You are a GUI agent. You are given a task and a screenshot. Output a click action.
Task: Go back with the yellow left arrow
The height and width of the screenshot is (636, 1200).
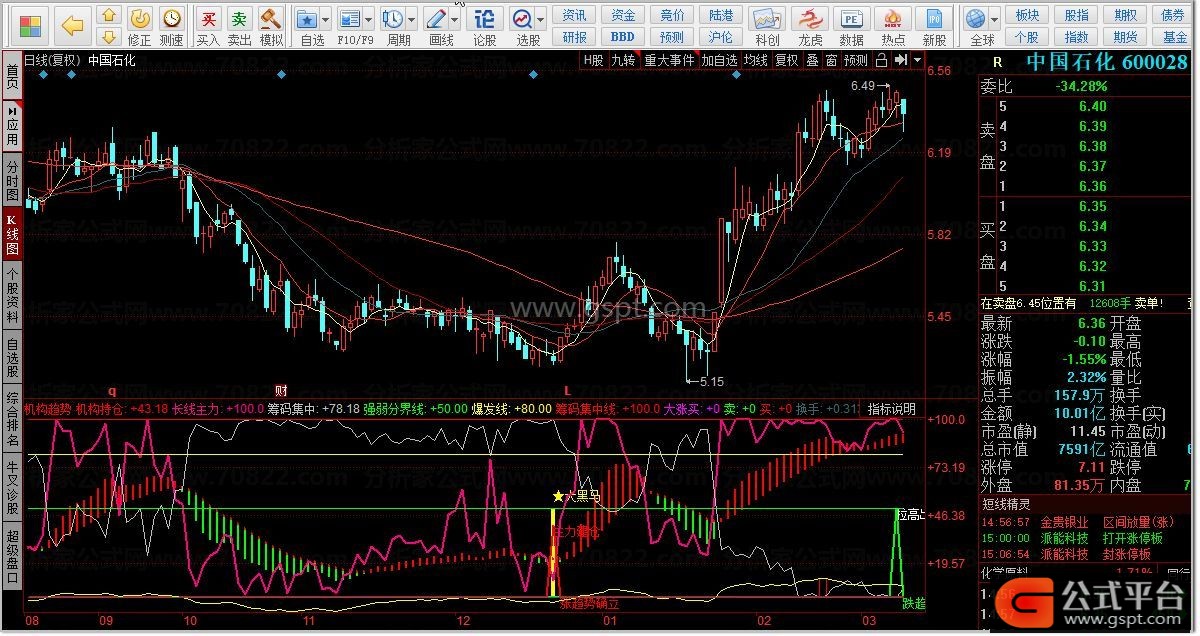tap(72, 24)
